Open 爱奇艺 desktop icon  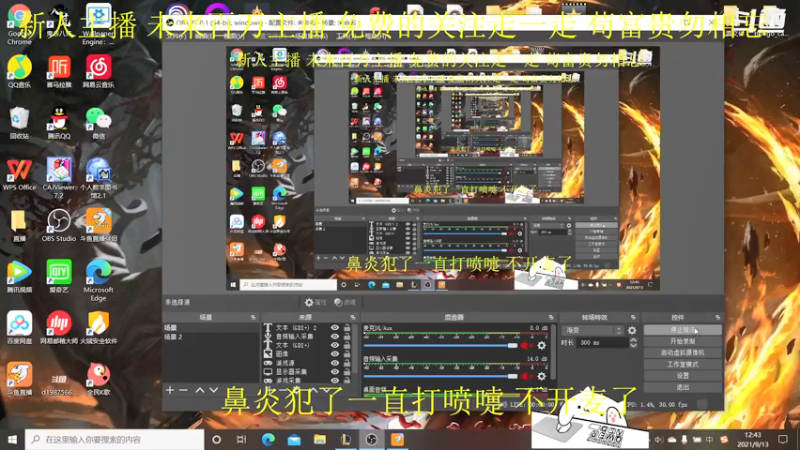(59, 276)
